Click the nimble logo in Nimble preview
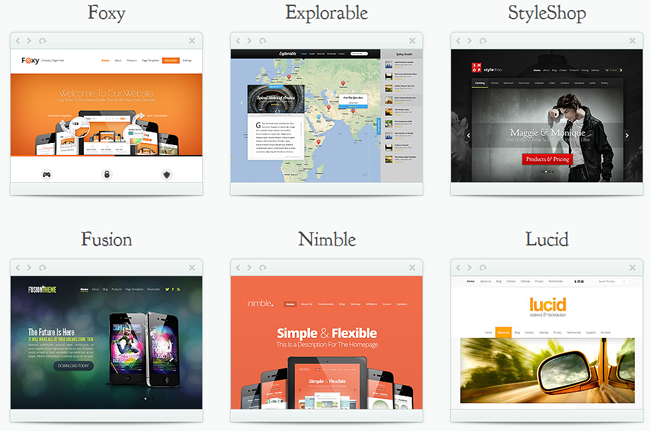This screenshot has height=431, width=650. (260, 303)
